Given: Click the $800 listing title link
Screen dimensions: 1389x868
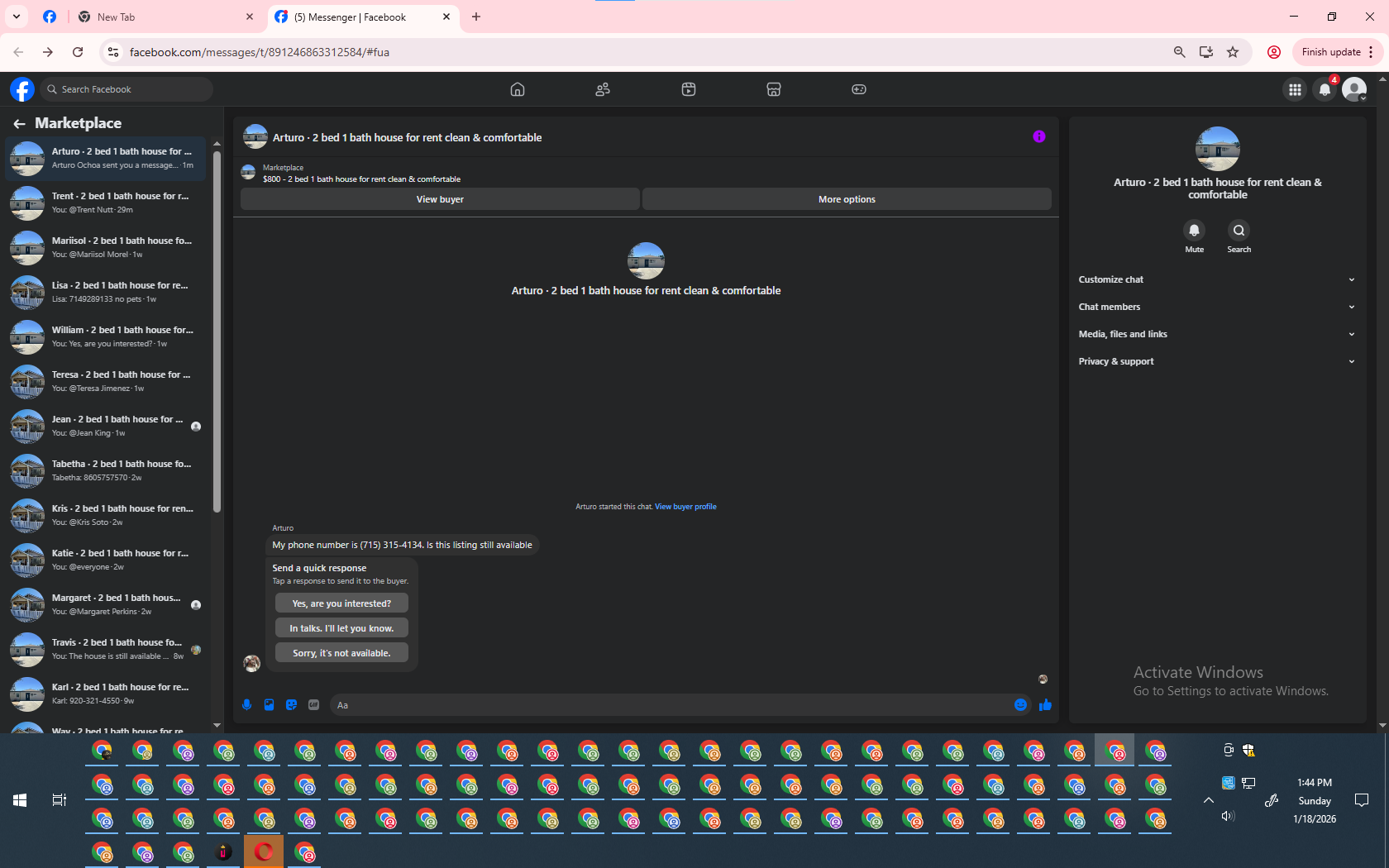Looking at the screenshot, I should (x=361, y=179).
